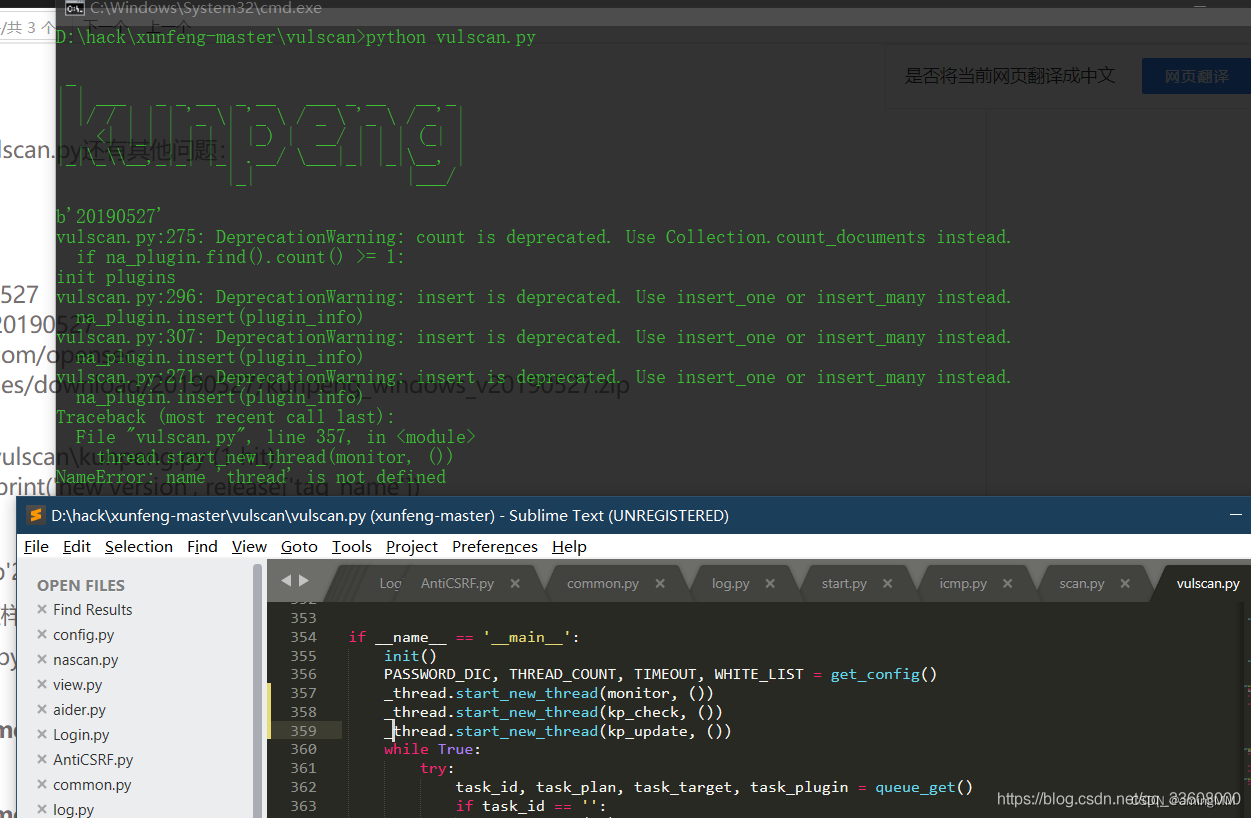Screen dimensions: 1251x818
Task: Click Sublime Text app icon in title bar
Action: [36, 515]
